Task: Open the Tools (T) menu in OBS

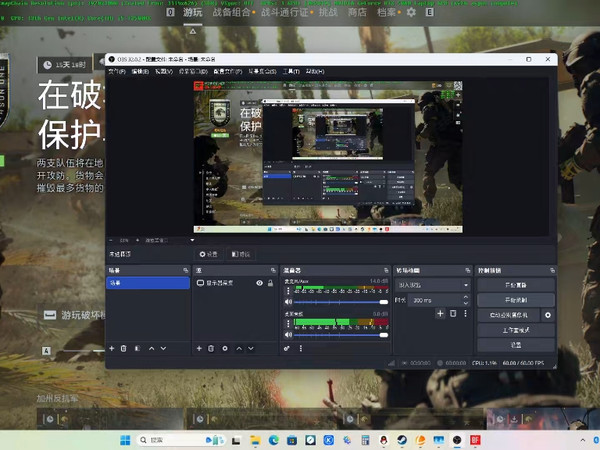Action: 291,72
